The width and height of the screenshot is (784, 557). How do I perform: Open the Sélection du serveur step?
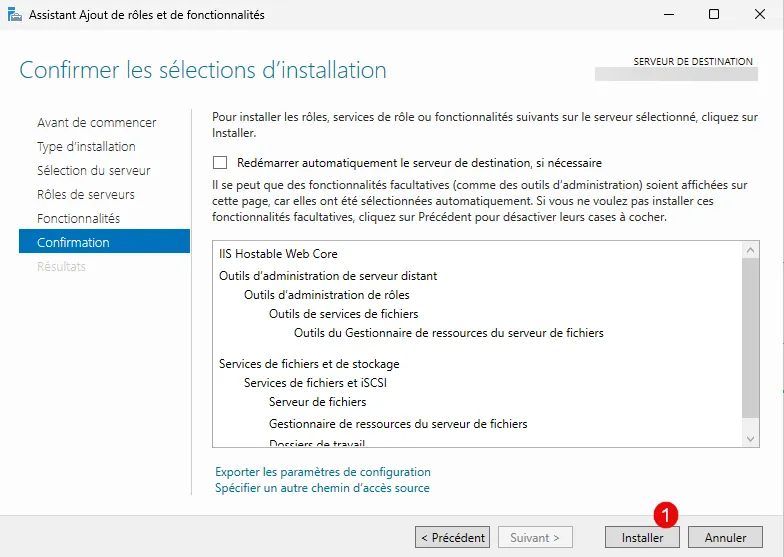click(x=93, y=171)
